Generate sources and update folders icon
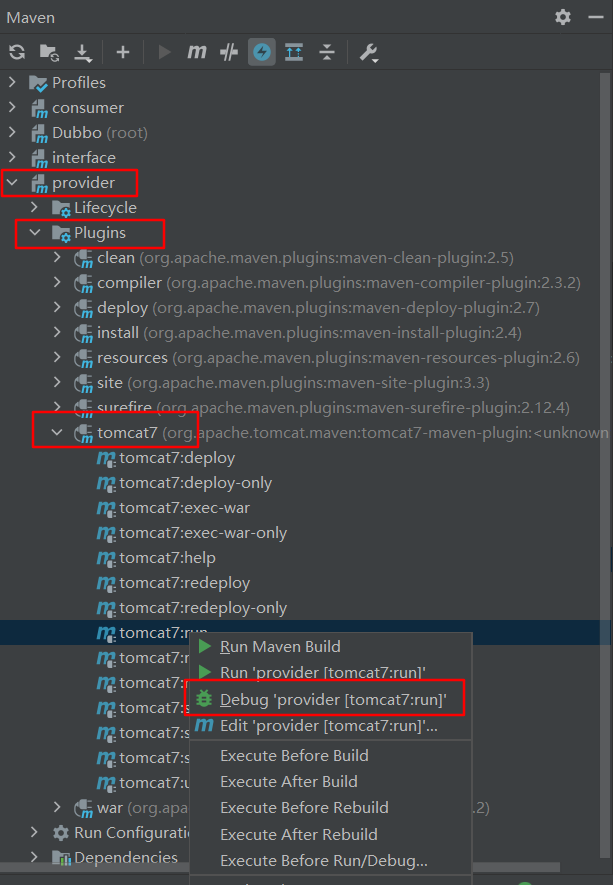613x885 pixels. pyautogui.click(x=50, y=52)
